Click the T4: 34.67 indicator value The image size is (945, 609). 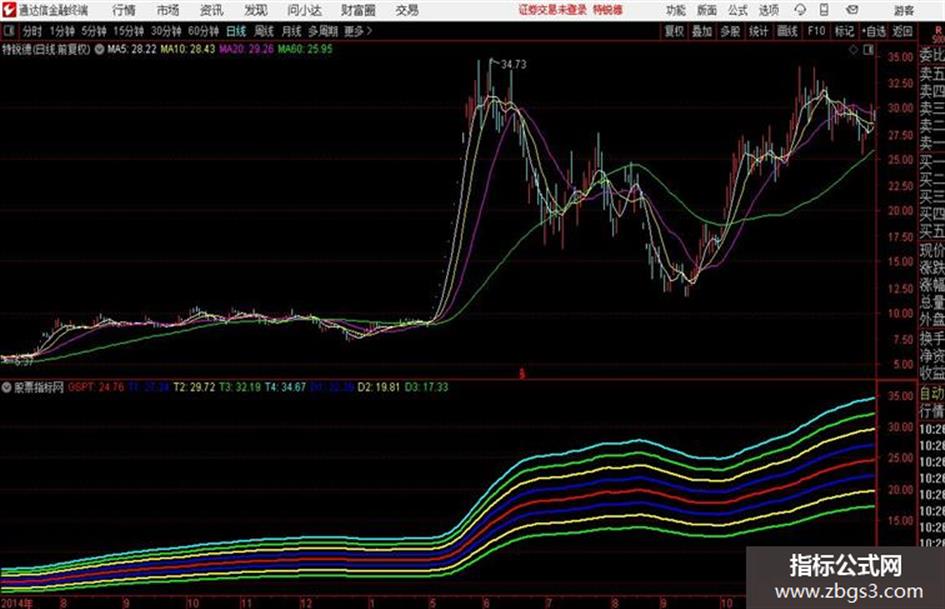tap(286, 387)
